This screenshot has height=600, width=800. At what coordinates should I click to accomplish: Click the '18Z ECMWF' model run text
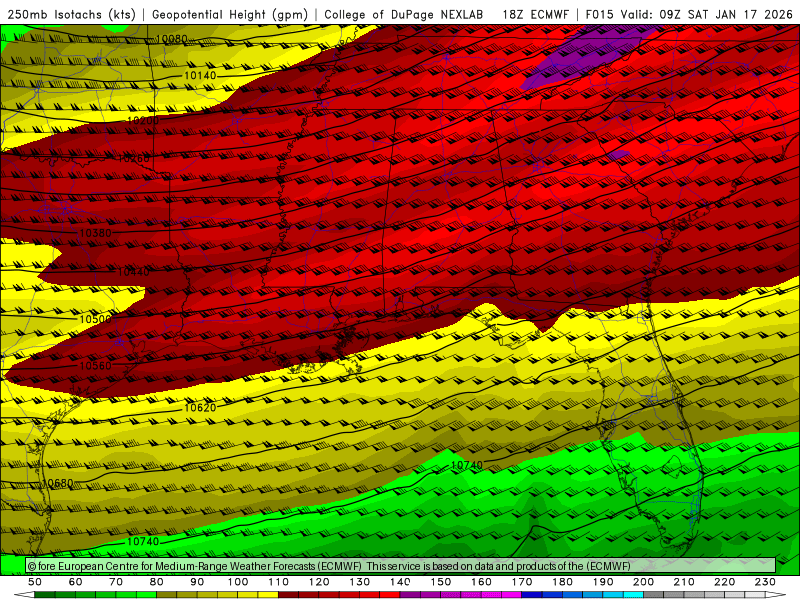coord(535,14)
